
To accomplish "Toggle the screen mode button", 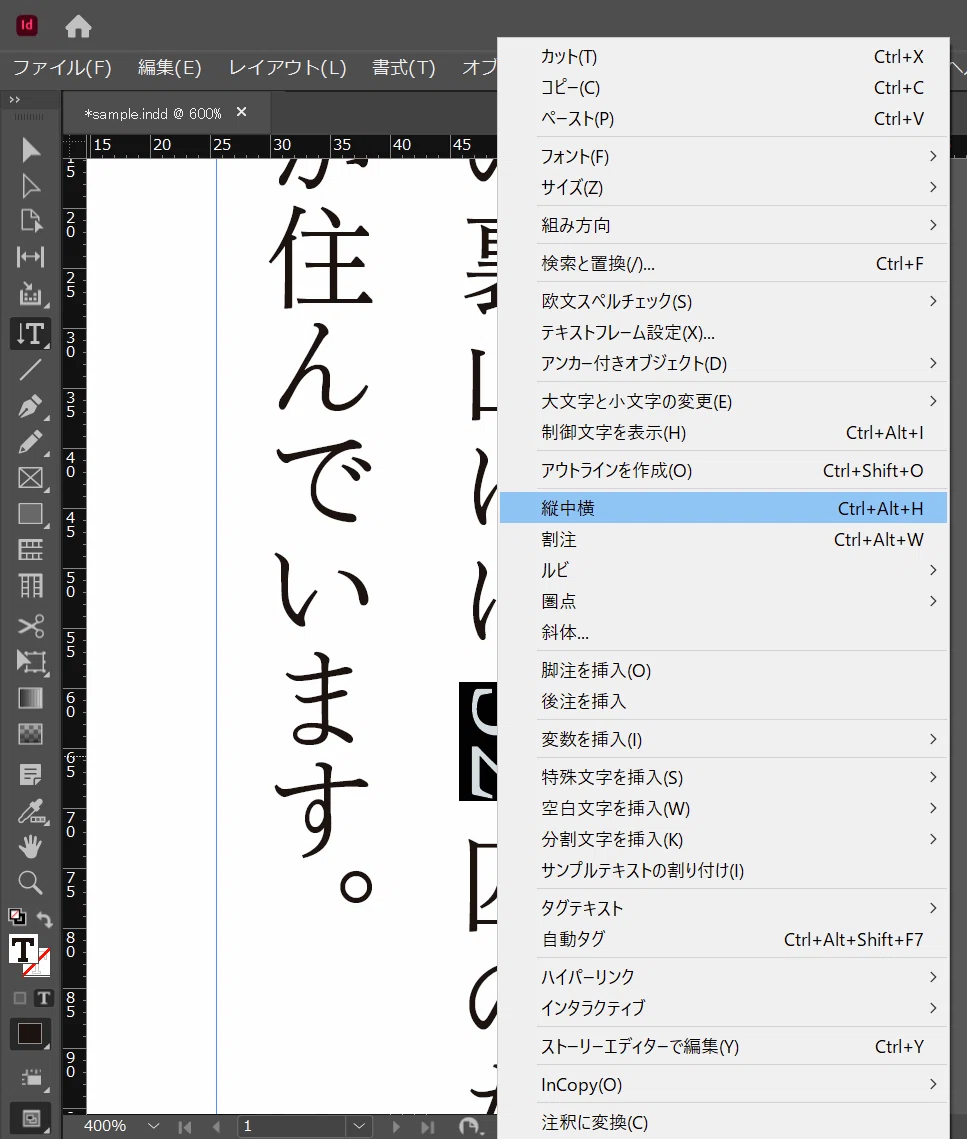I will tap(31, 1118).
